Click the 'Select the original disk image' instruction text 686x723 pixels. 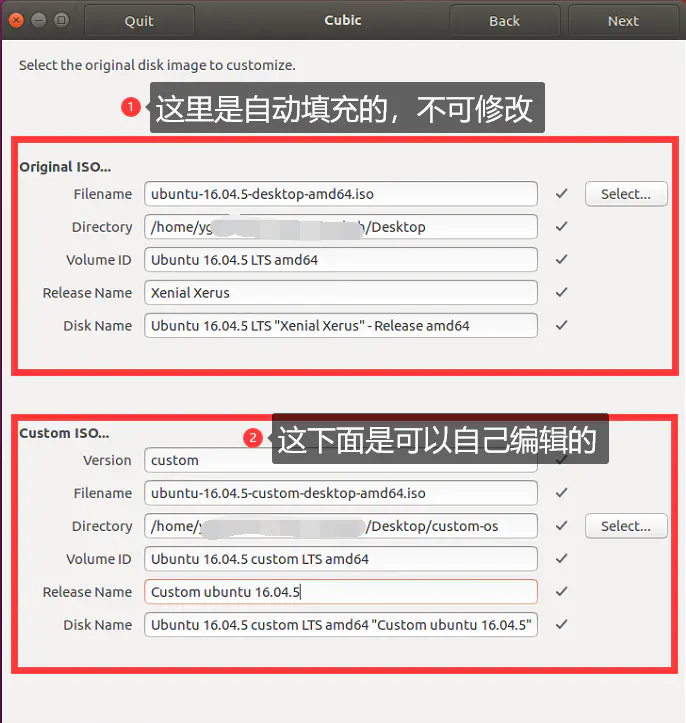157,65
